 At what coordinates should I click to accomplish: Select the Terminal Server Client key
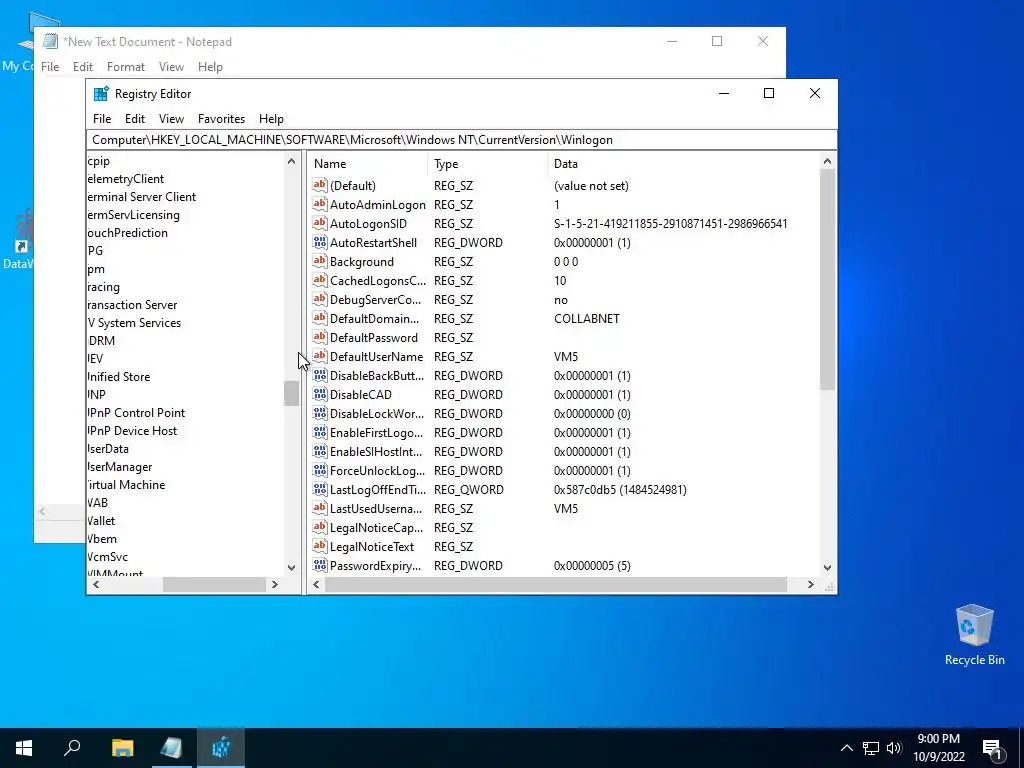[x=141, y=197]
